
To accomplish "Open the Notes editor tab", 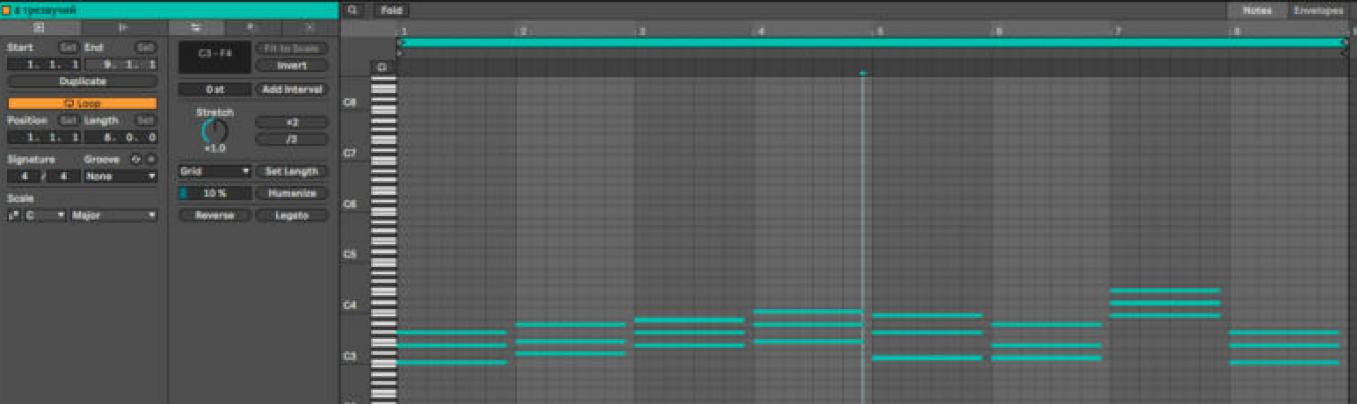I will (1257, 10).
